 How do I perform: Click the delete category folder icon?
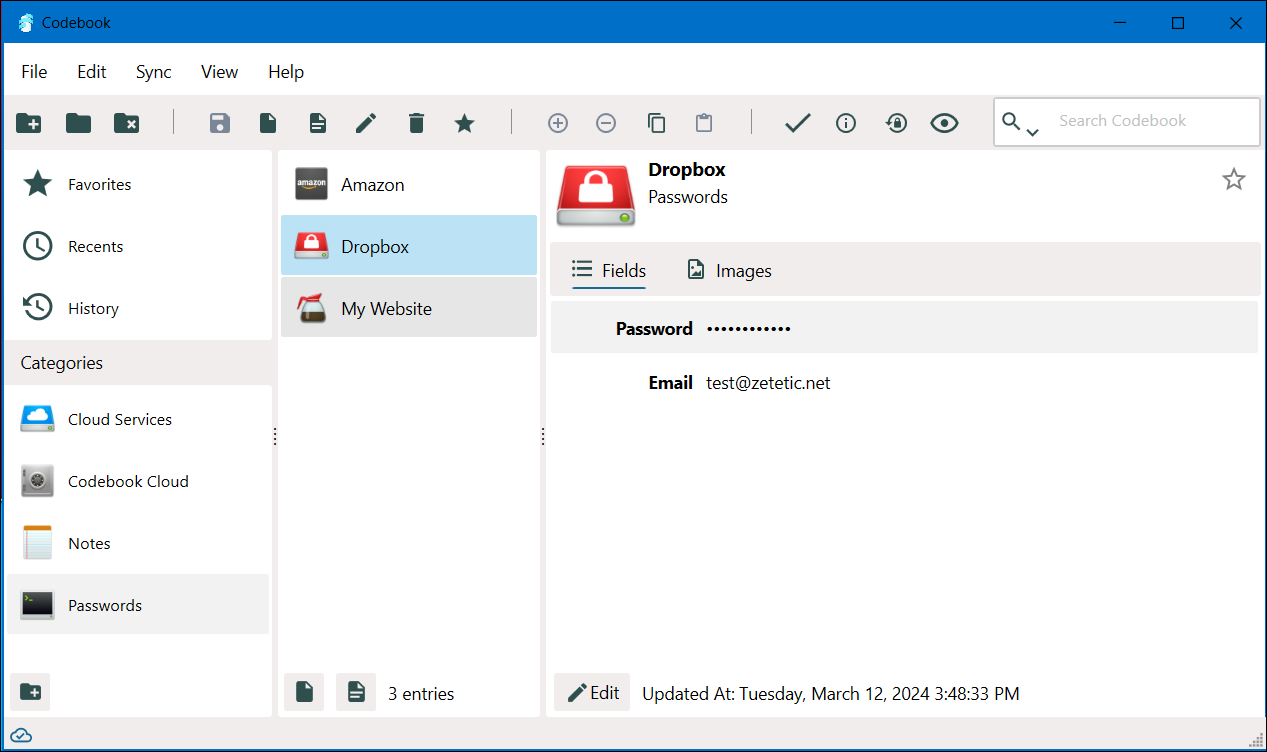pyautogui.click(x=127, y=123)
